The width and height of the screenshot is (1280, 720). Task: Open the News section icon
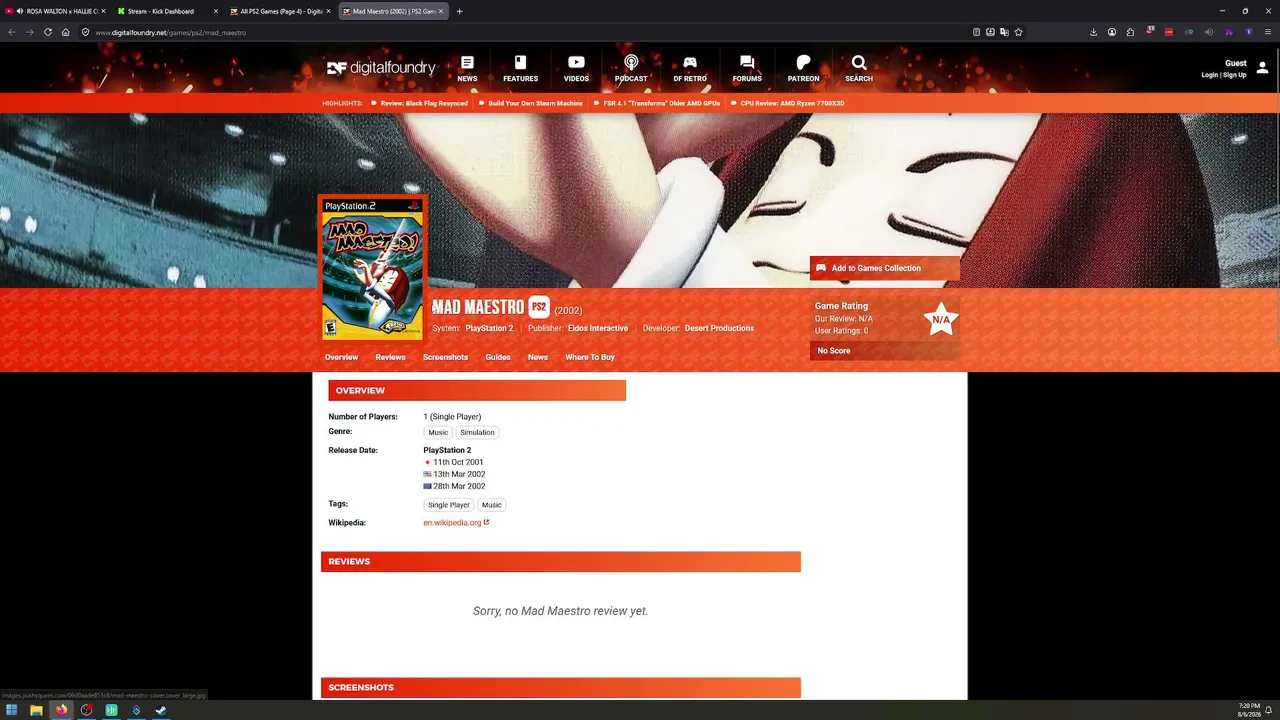point(467,63)
